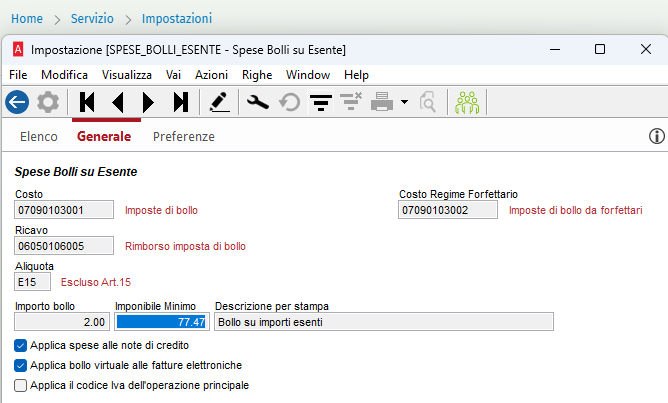Click the wrench tools icon
668x403 pixels.
click(x=258, y=102)
